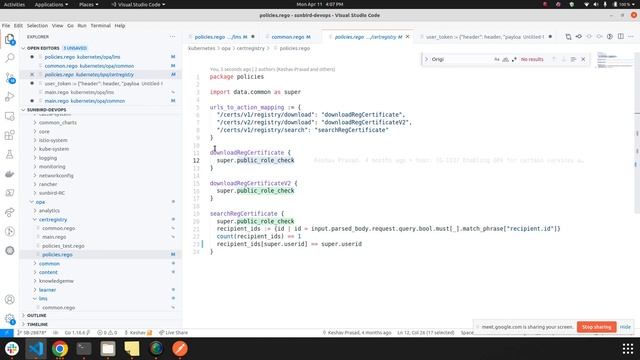Open the Accounts icon in activity bar
This screenshot has height=360, width=640.
[10, 299]
